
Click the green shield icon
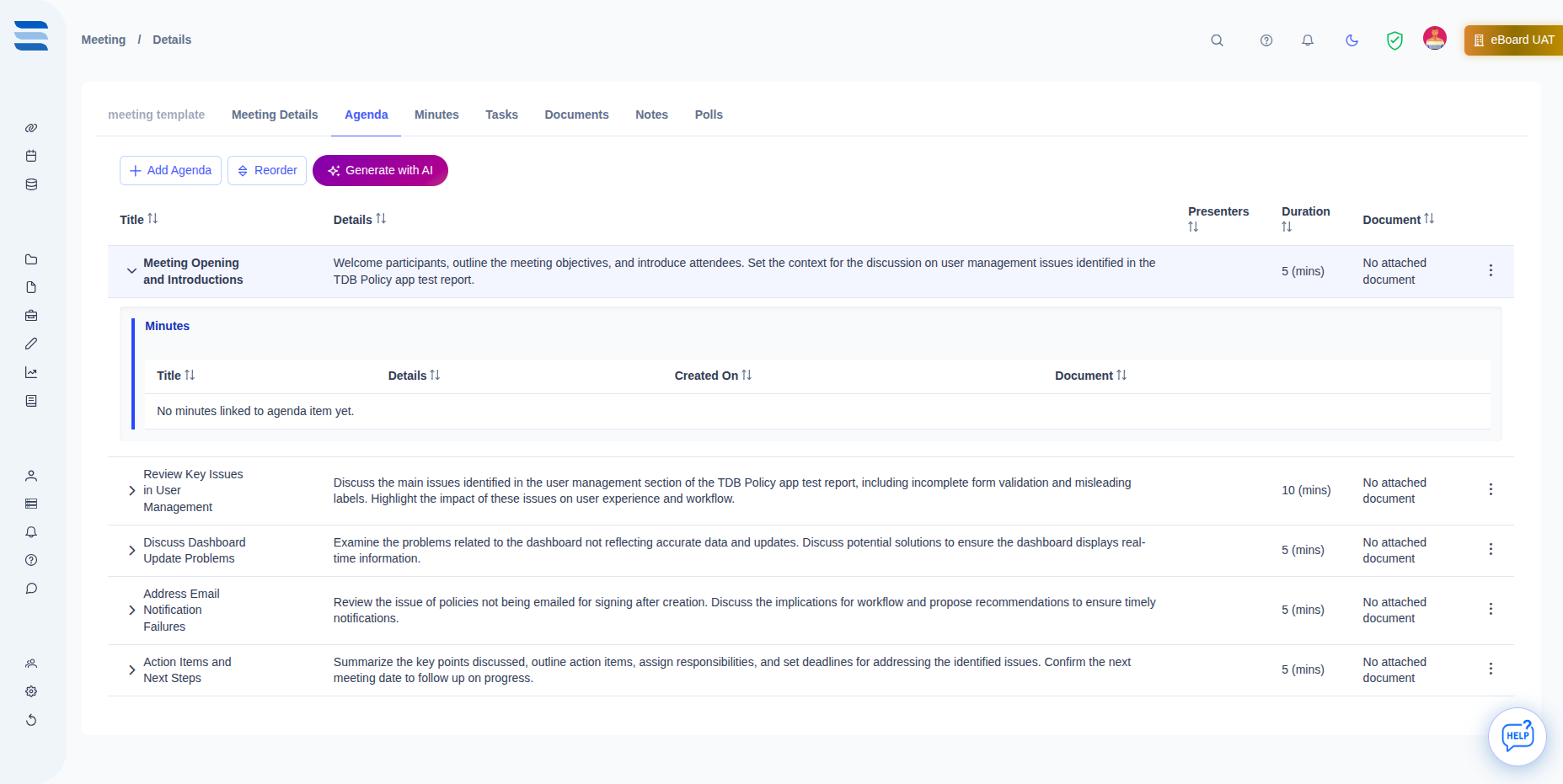click(1394, 40)
